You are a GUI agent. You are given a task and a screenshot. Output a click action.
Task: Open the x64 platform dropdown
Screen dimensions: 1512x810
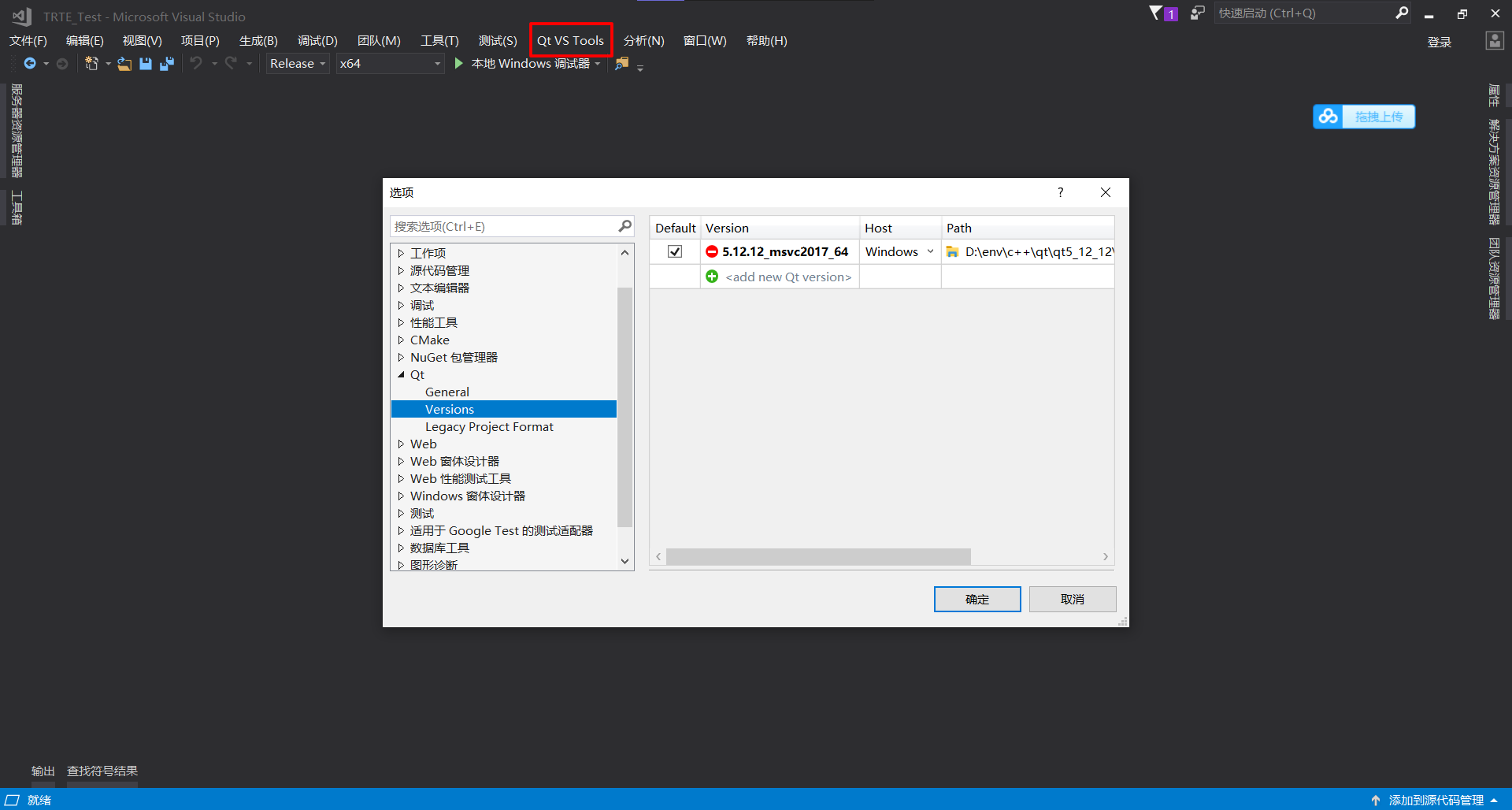coord(391,64)
